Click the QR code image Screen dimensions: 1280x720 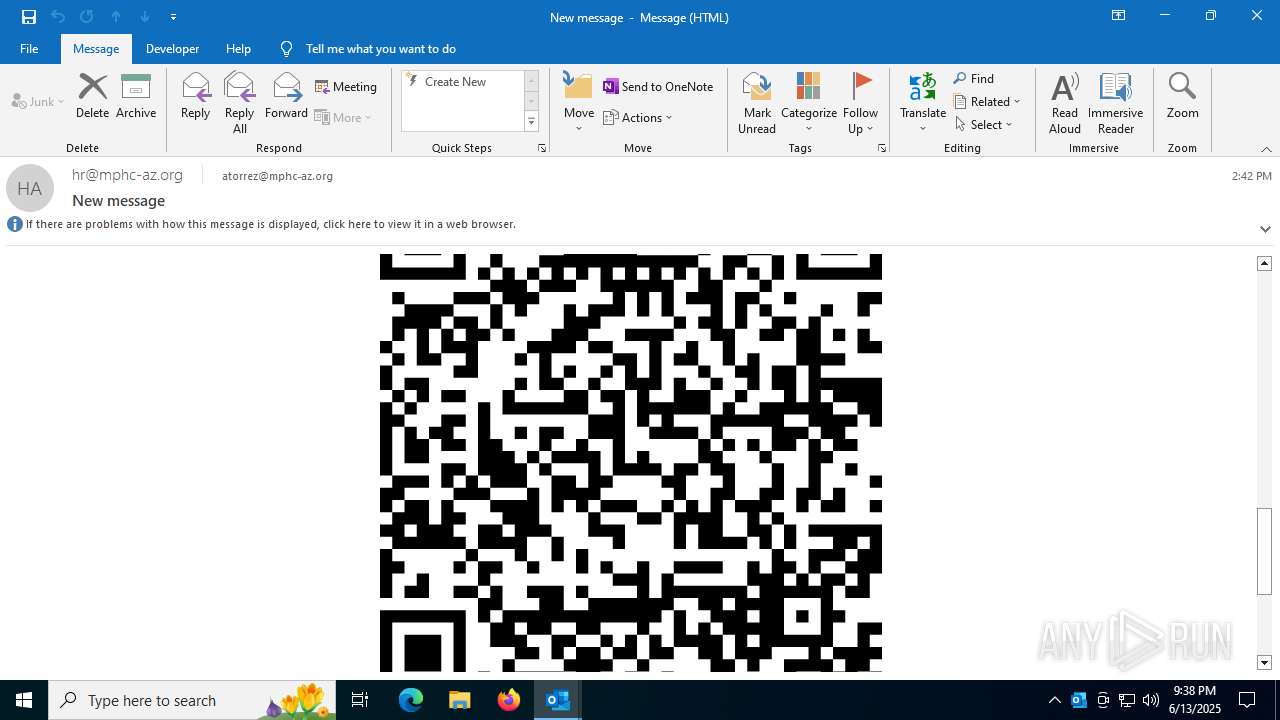(x=631, y=462)
